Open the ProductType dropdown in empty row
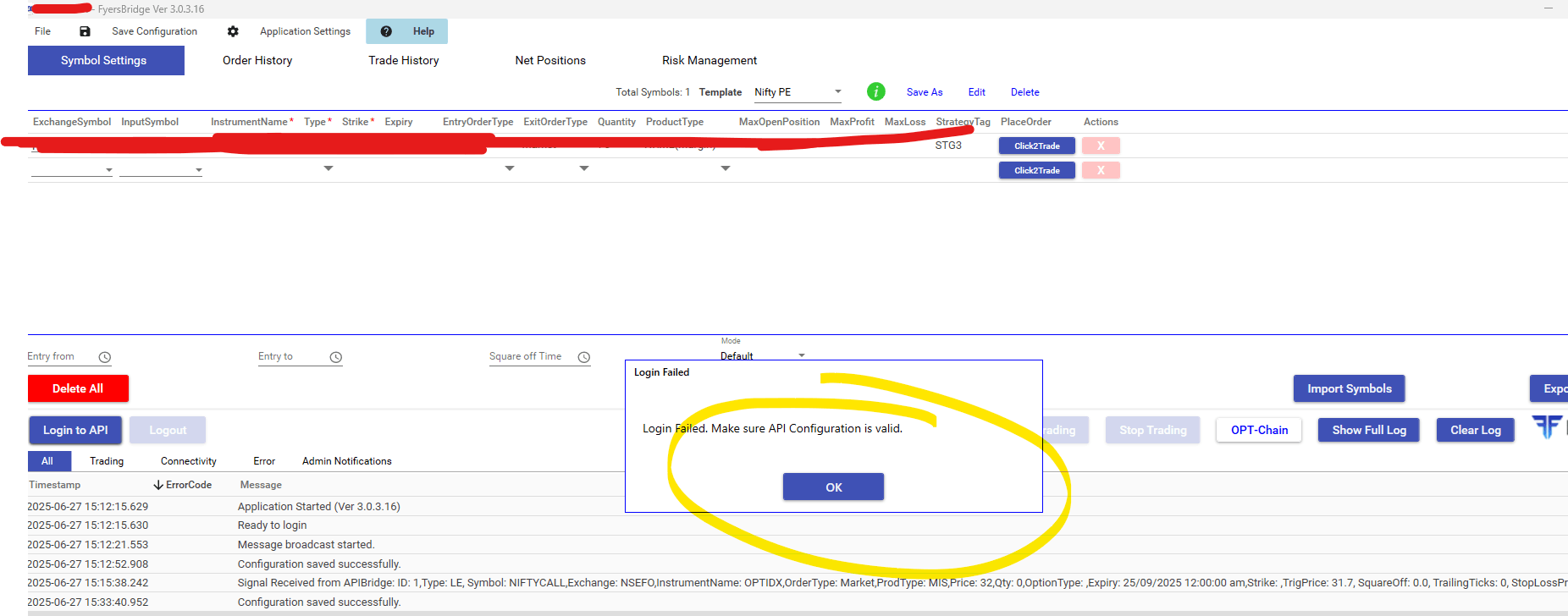The width and height of the screenshot is (1568, 616). point(726,168)
